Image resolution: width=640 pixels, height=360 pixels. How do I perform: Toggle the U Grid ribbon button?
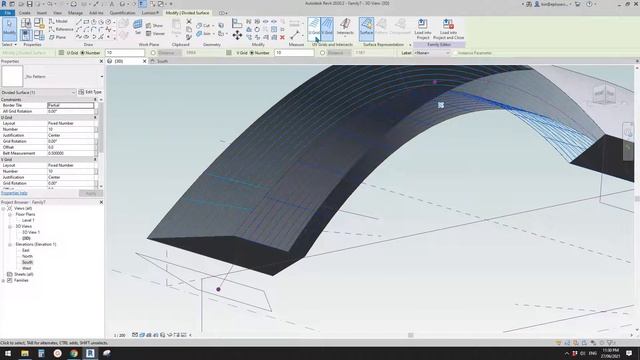click(314, 28)
